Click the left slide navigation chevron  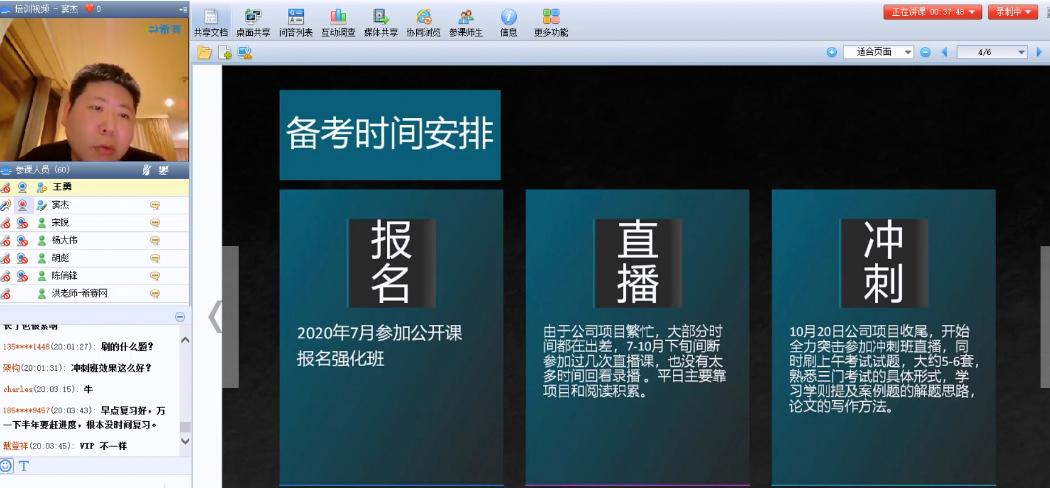pyautogui.click(x=215, y=316)
